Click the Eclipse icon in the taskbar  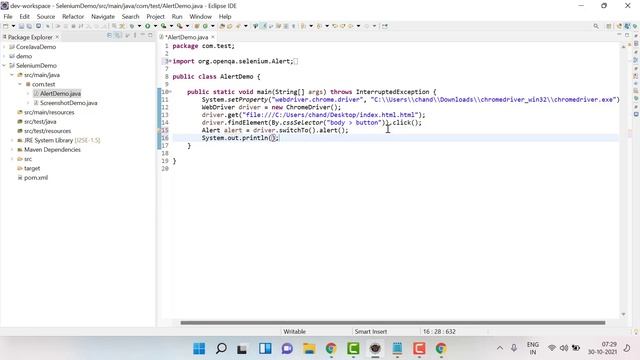click(375, 349)
